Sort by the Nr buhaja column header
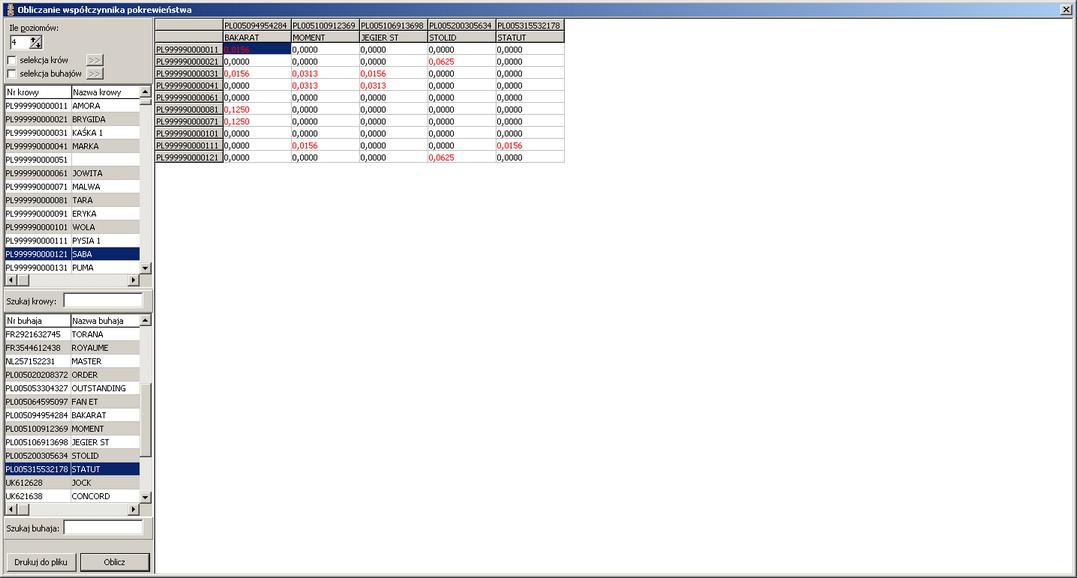The image size is (1077, 578). pyautogui.click(x=36, y=321)
